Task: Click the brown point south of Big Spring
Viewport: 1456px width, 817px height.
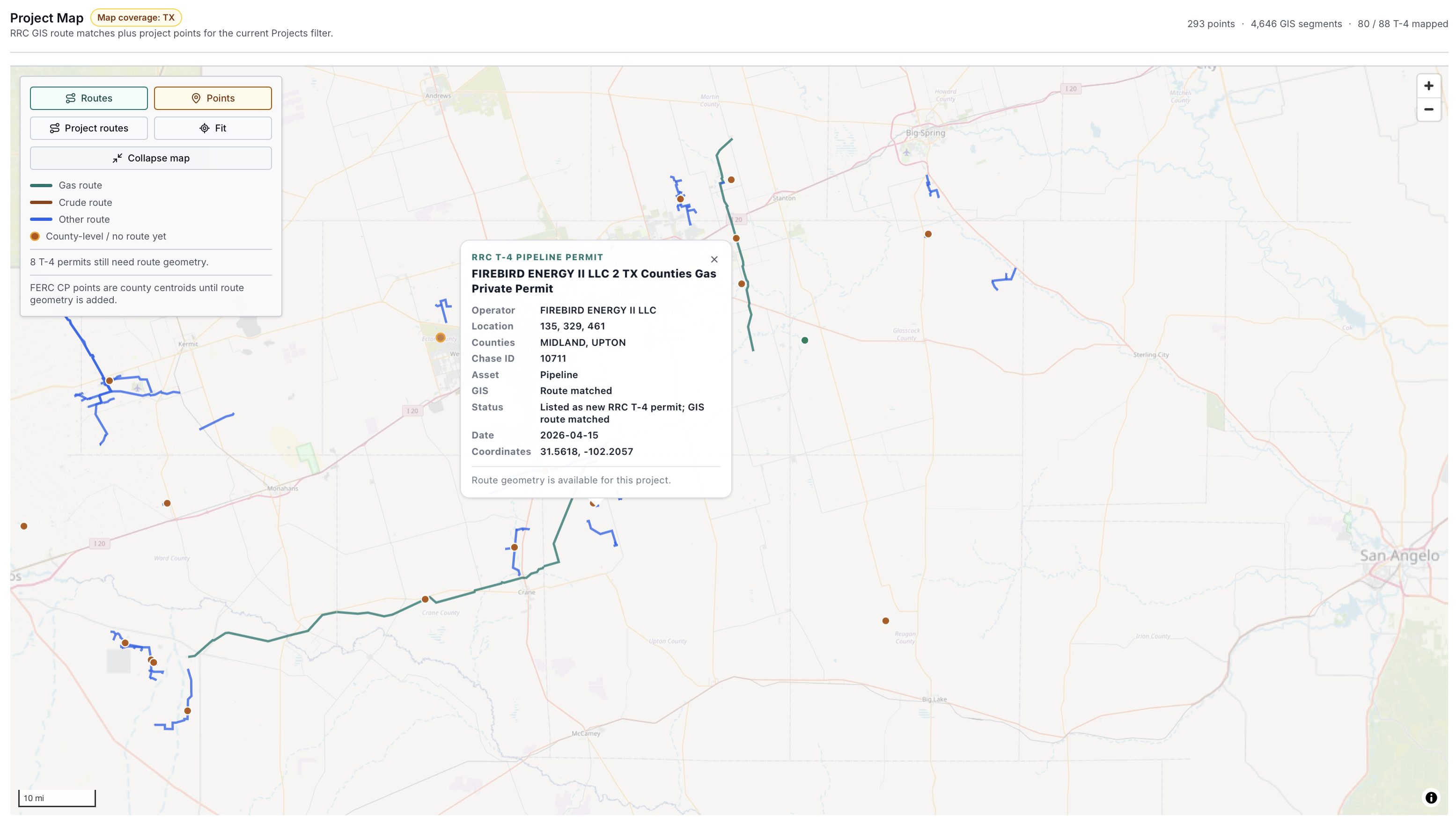Action: coord(927,234)
